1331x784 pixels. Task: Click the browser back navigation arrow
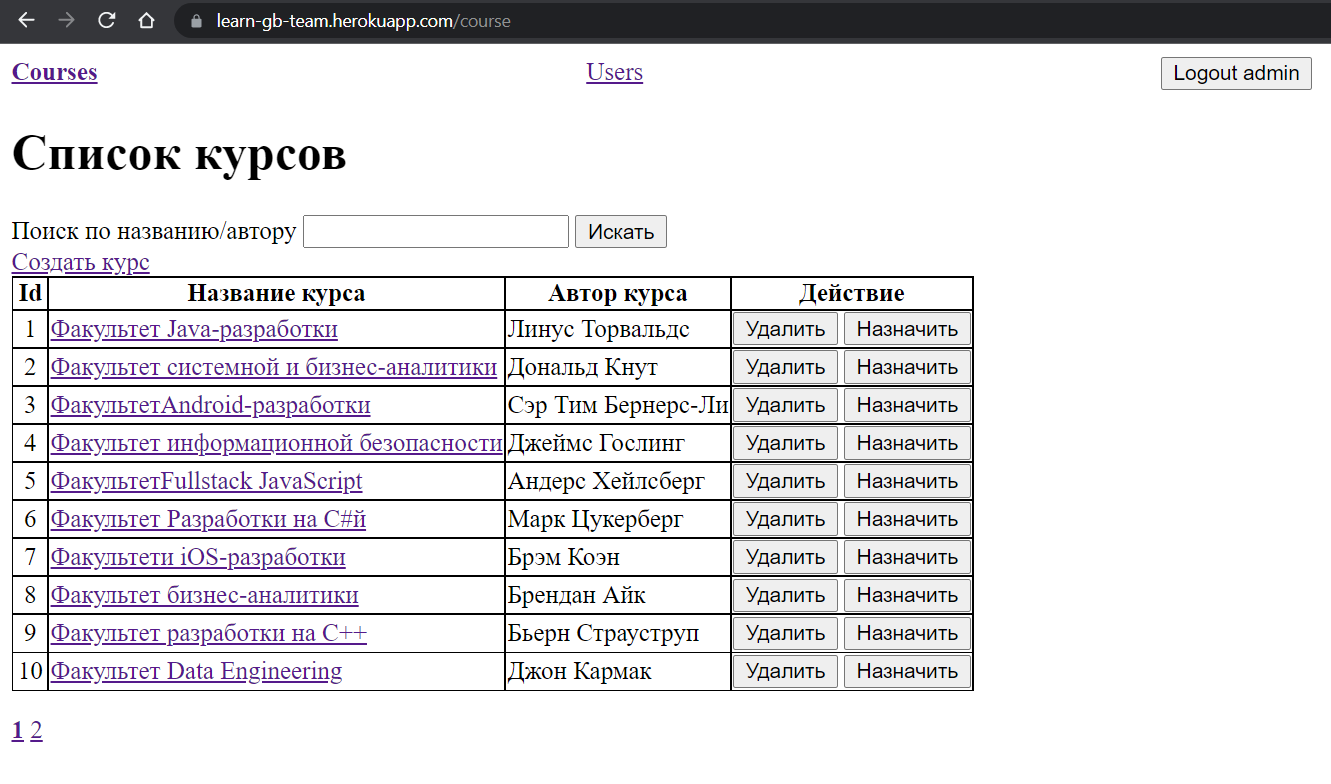(x=25, y=20)
